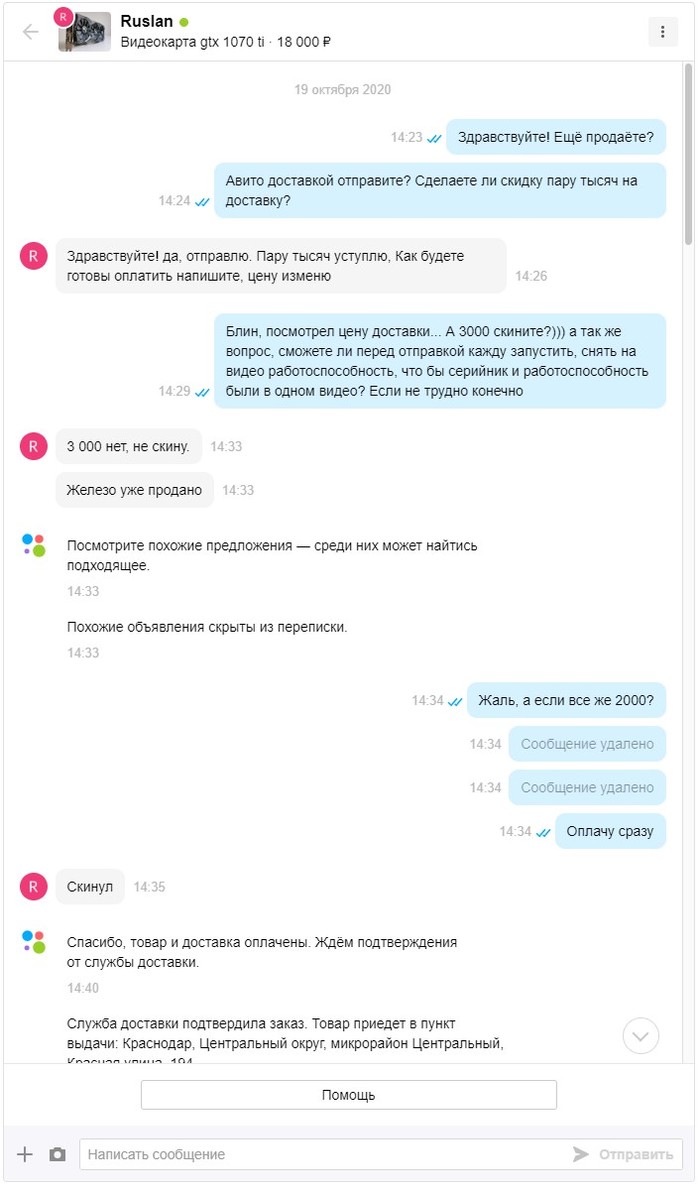700x1192 pixels.
Task: Open the three-dot options menu
Action: [x=662, y=31]
